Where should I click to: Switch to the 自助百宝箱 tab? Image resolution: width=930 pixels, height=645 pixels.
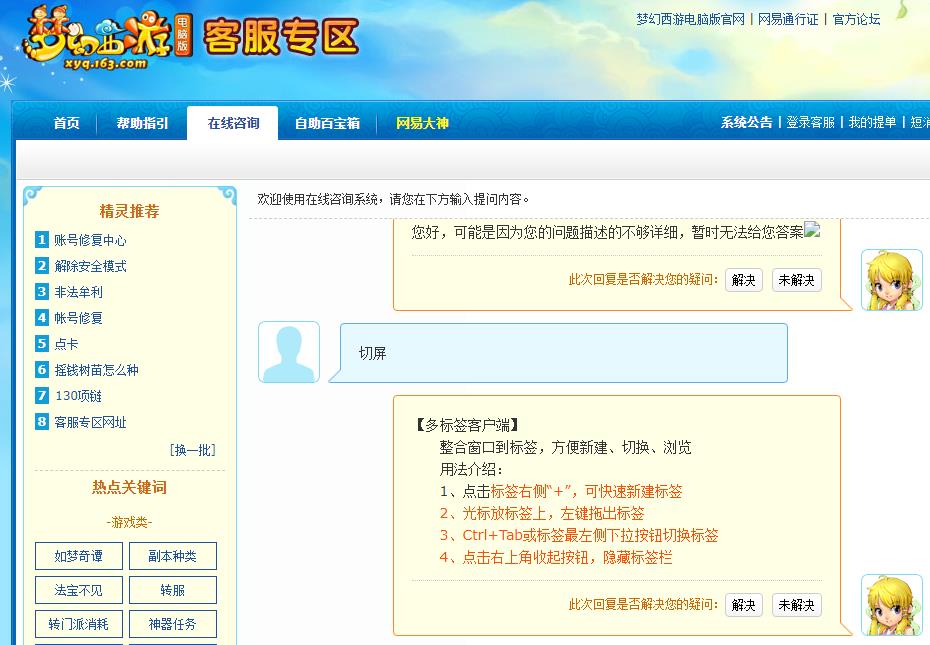[x=326, y=122]
